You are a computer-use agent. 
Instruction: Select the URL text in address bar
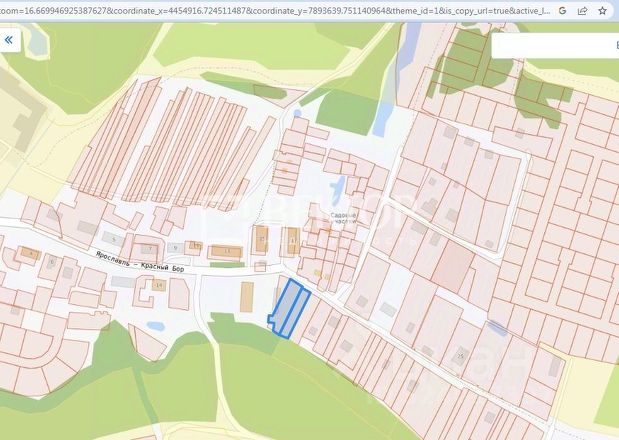click(275, 11)
